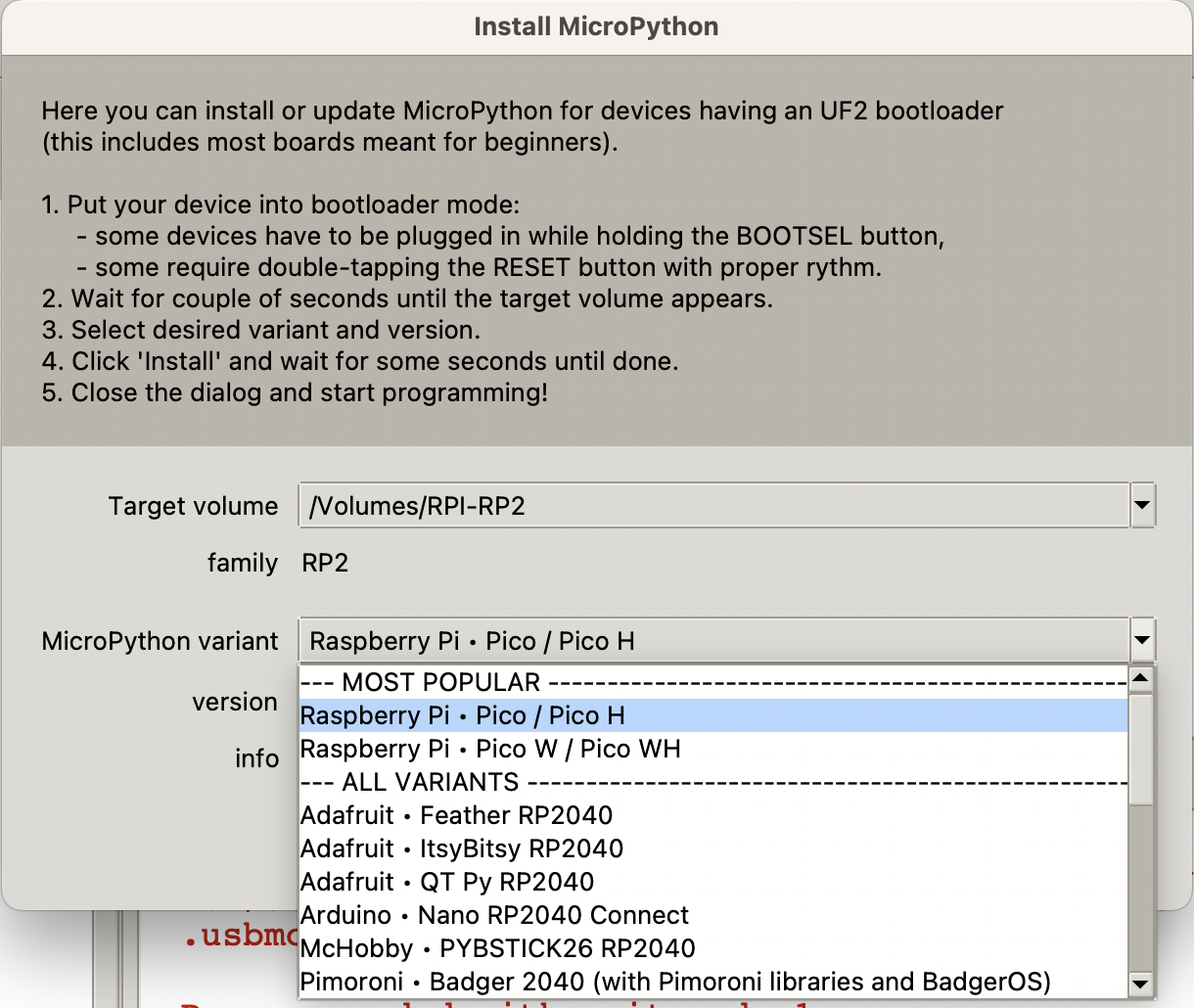The height and width of the screenshot is (1008, 1194).
Task: Click the 'MicroPython variant' label
Action: [x=160, y=641]
